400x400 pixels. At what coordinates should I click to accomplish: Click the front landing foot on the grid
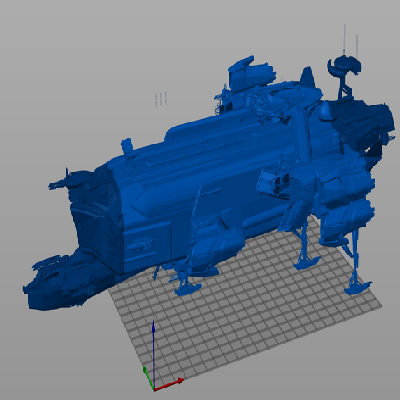(x=188, y=288)
